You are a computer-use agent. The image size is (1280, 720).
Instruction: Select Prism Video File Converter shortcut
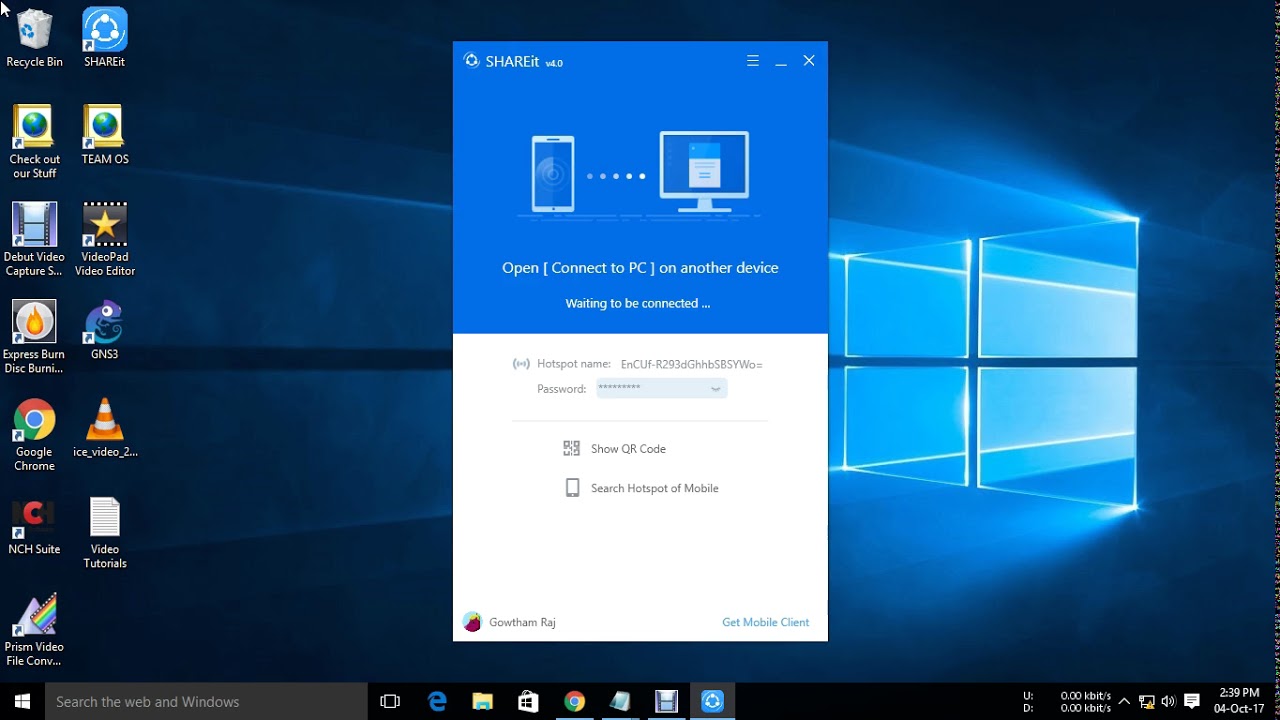click(x=34, y=630)
